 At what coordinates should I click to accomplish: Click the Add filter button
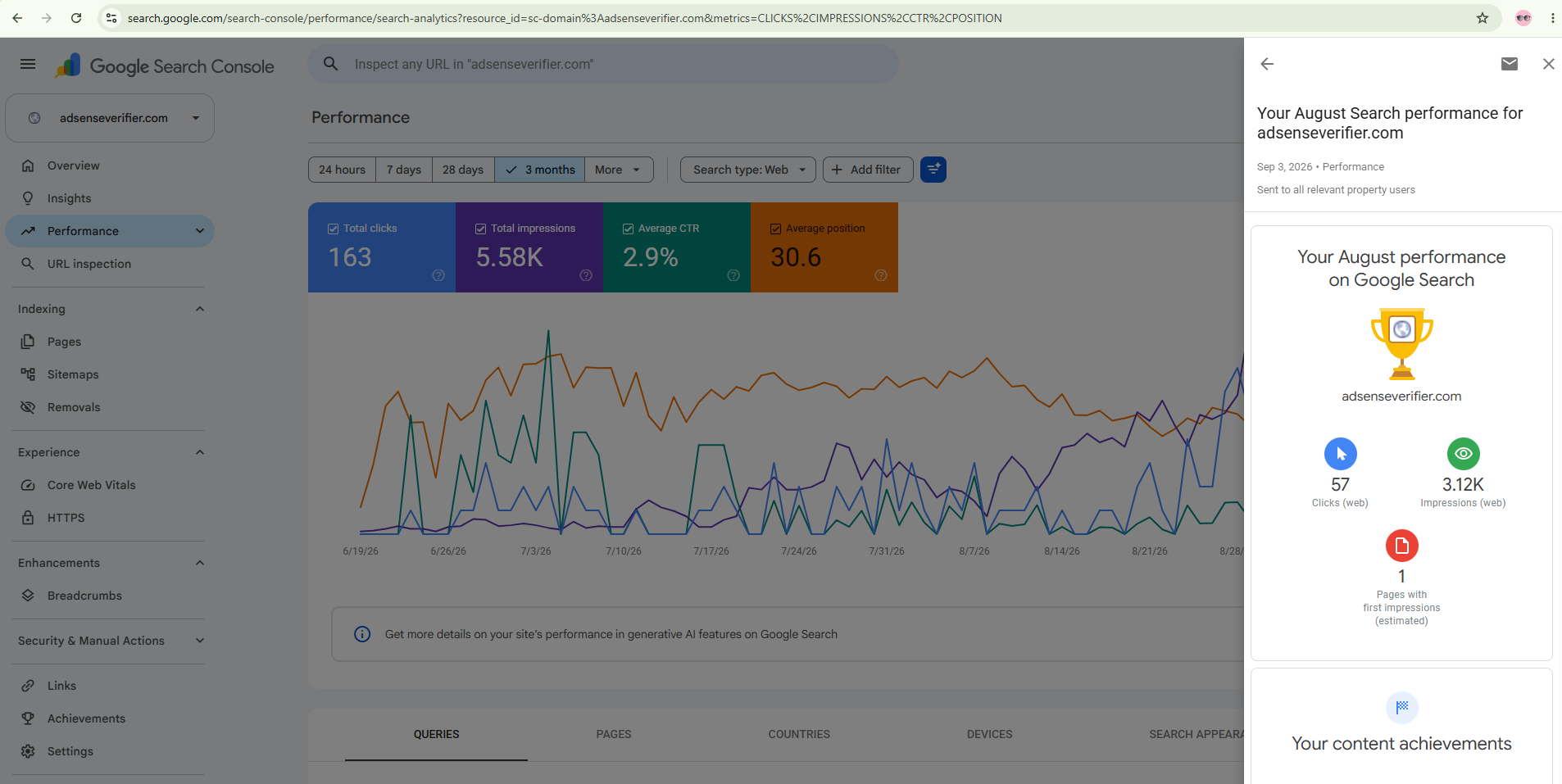pos(867,170)
